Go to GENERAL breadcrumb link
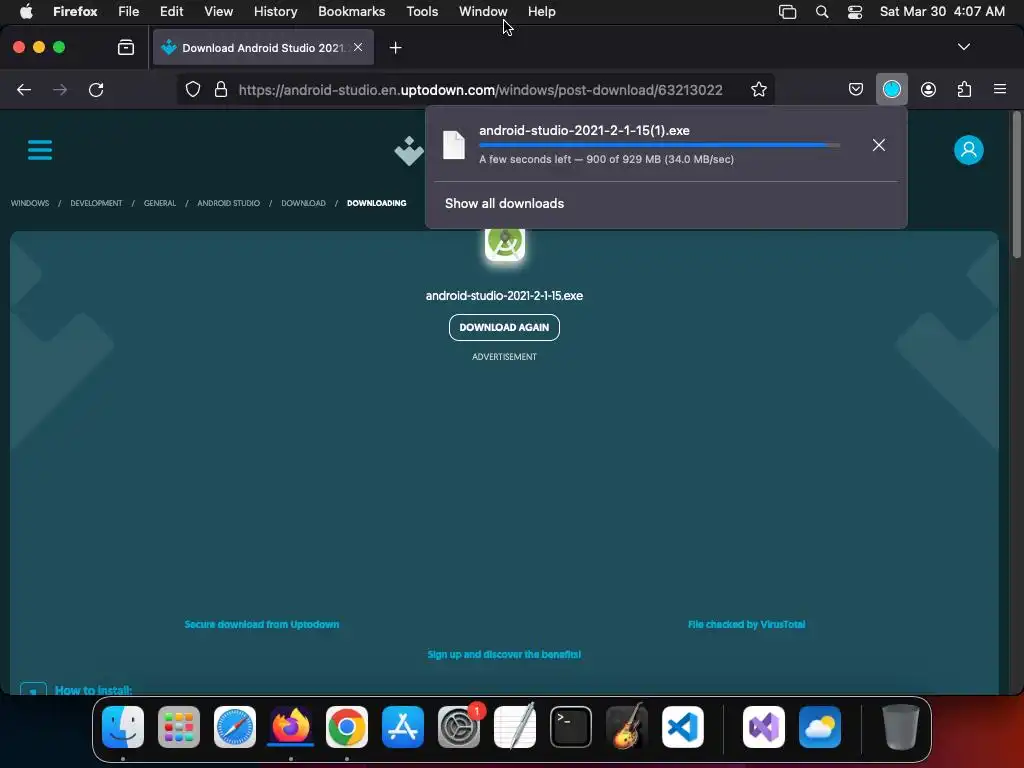Image resolution: width=1024 pixels, height=768 pixels. 159,203
